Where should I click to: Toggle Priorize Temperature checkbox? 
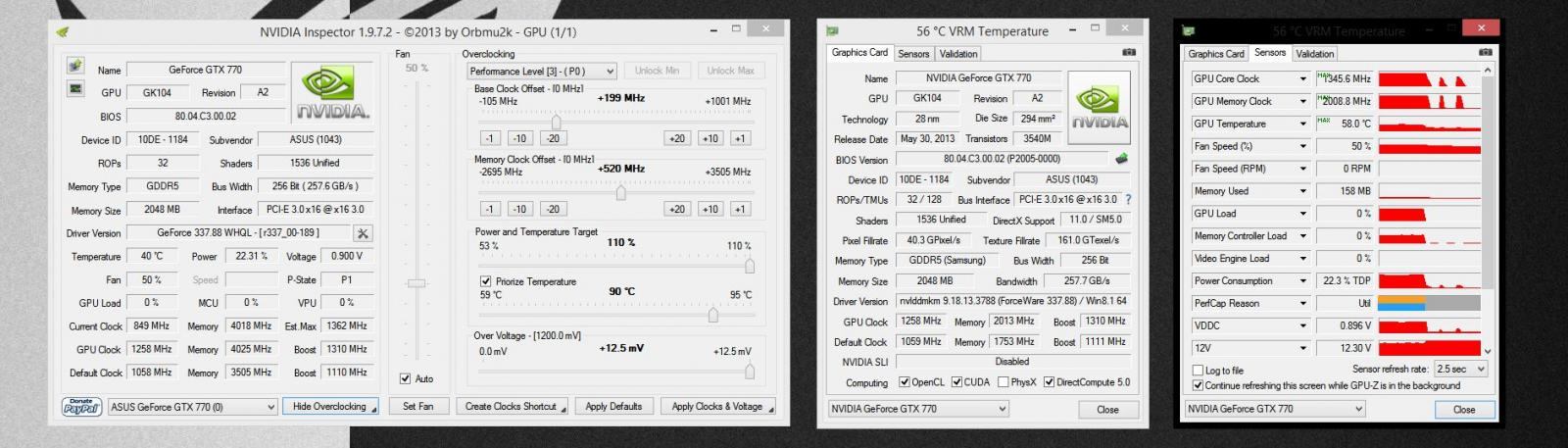click(486, 281)
